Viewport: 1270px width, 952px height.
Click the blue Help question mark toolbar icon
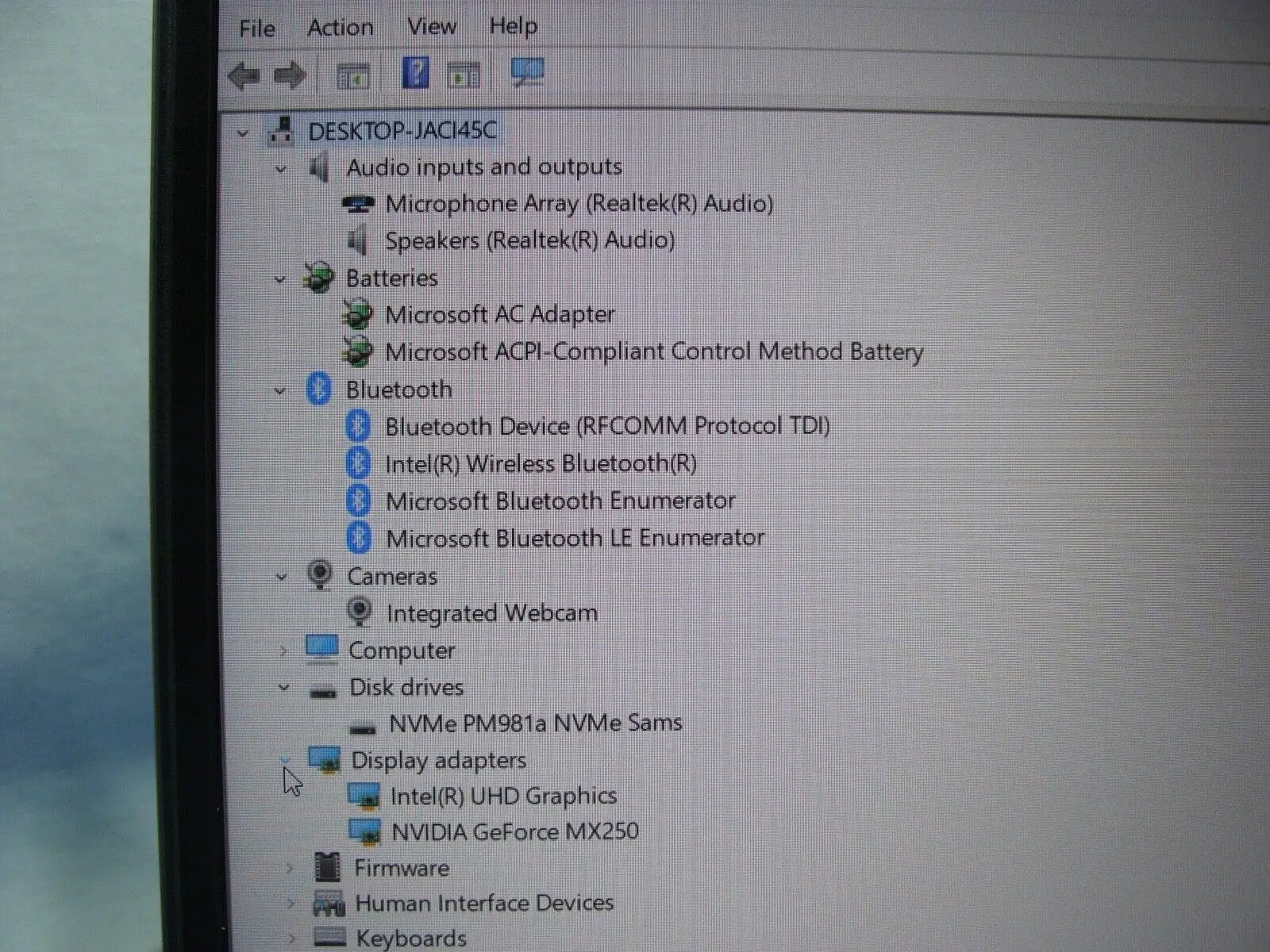click(x=415, y=74)
